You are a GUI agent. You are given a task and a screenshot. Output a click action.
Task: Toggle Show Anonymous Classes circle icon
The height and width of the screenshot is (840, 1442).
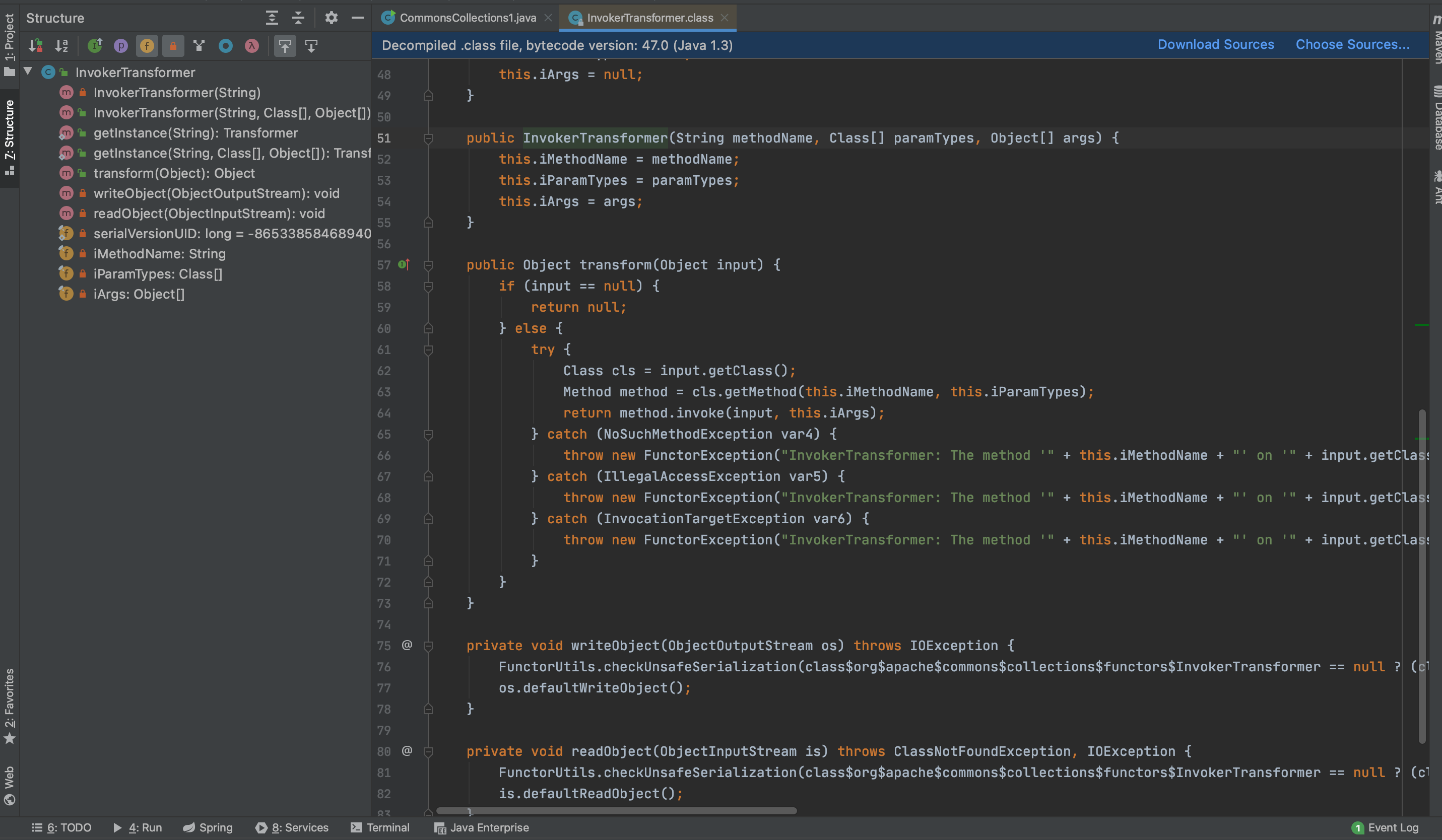(225, 46)
